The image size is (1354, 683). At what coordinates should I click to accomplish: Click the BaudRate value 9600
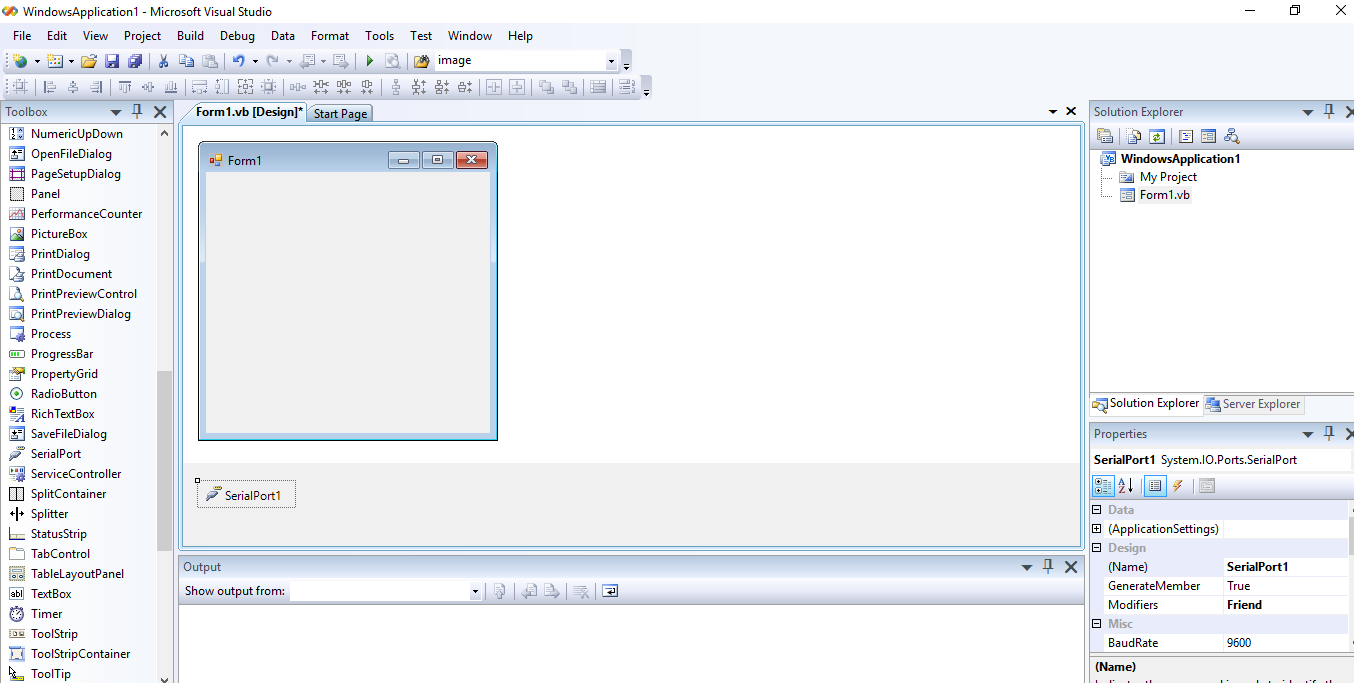tap(1286, 643)
